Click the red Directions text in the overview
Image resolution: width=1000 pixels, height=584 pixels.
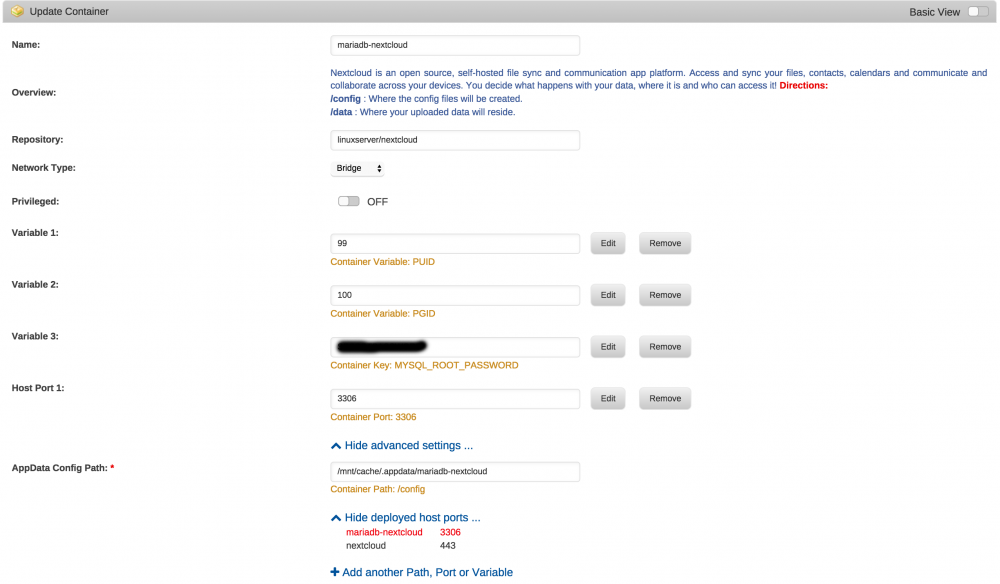point(804,85)
